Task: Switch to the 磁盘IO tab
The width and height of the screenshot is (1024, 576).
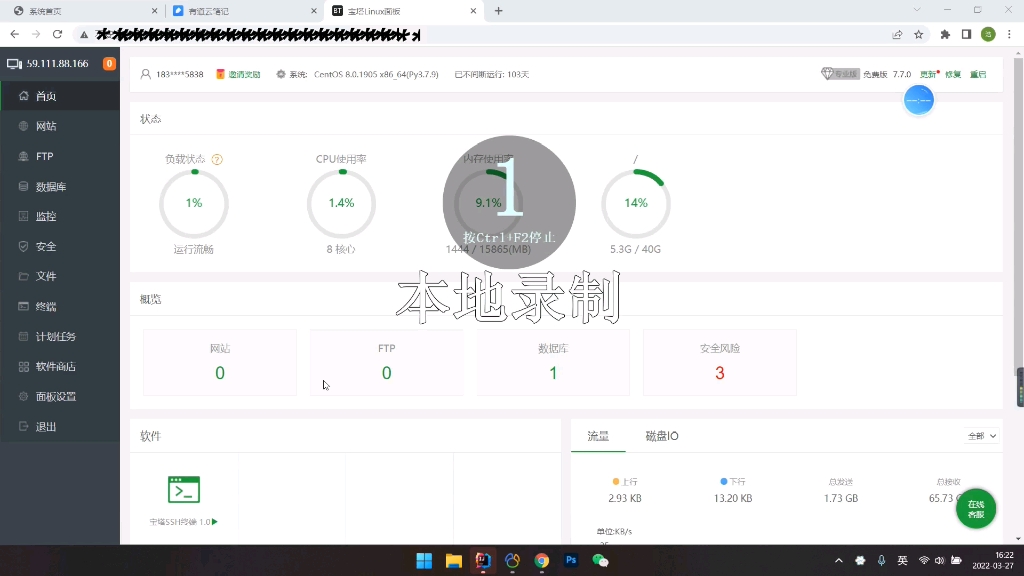Action: tap(662, 436)
